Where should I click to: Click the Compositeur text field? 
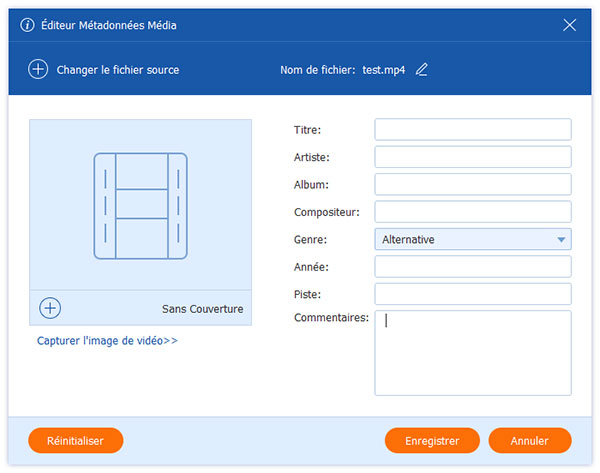(473, 212)
